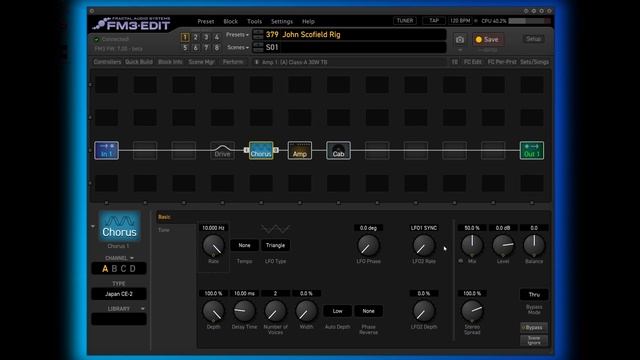Select scene 6 button
Image resolution: width=640 pixels, height=360 pixels.
point(196,48)
